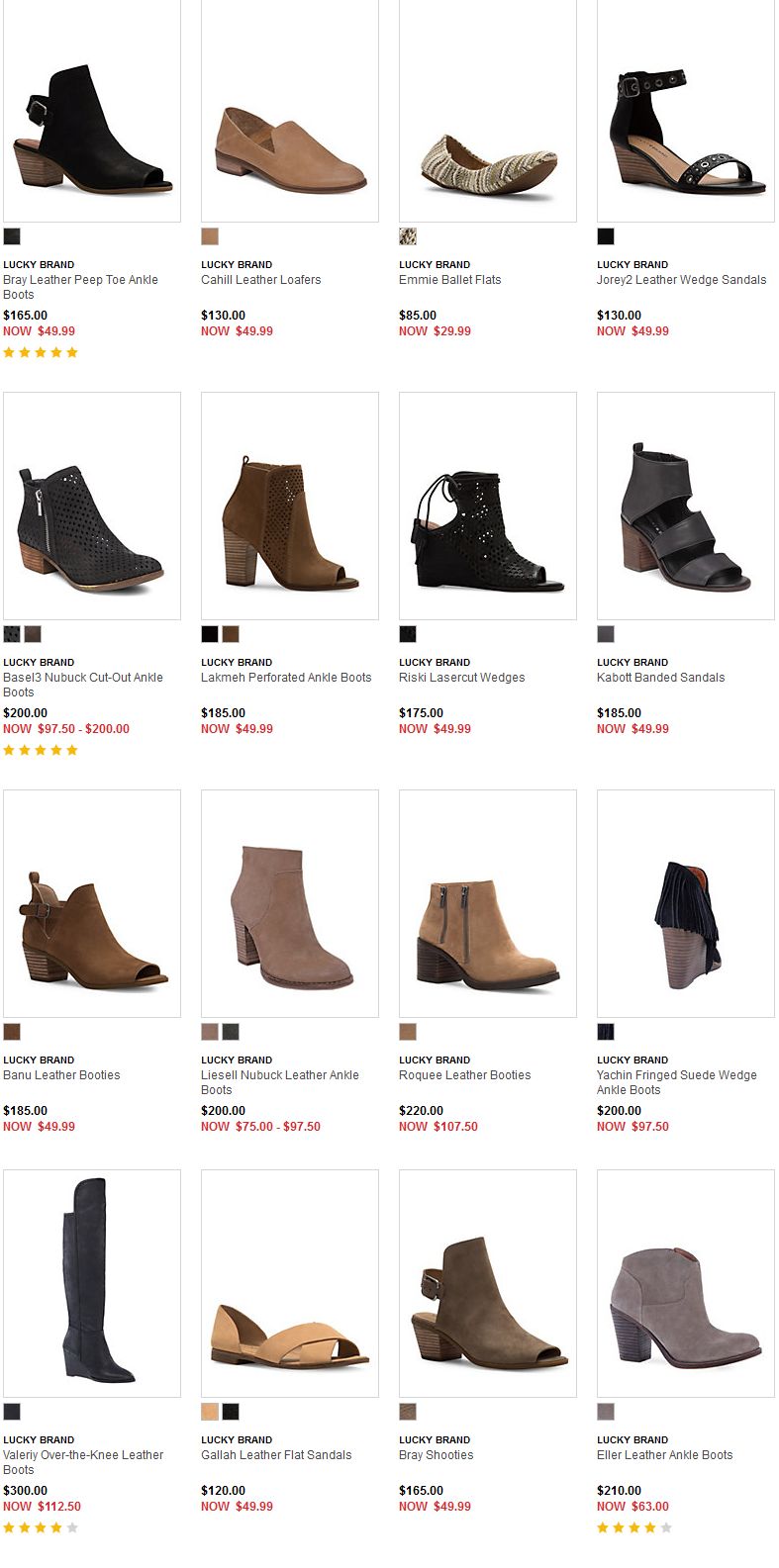View the Yachin Fringed Suede boot picture
Screen dimensions: 779x1568
click(686, 903)
